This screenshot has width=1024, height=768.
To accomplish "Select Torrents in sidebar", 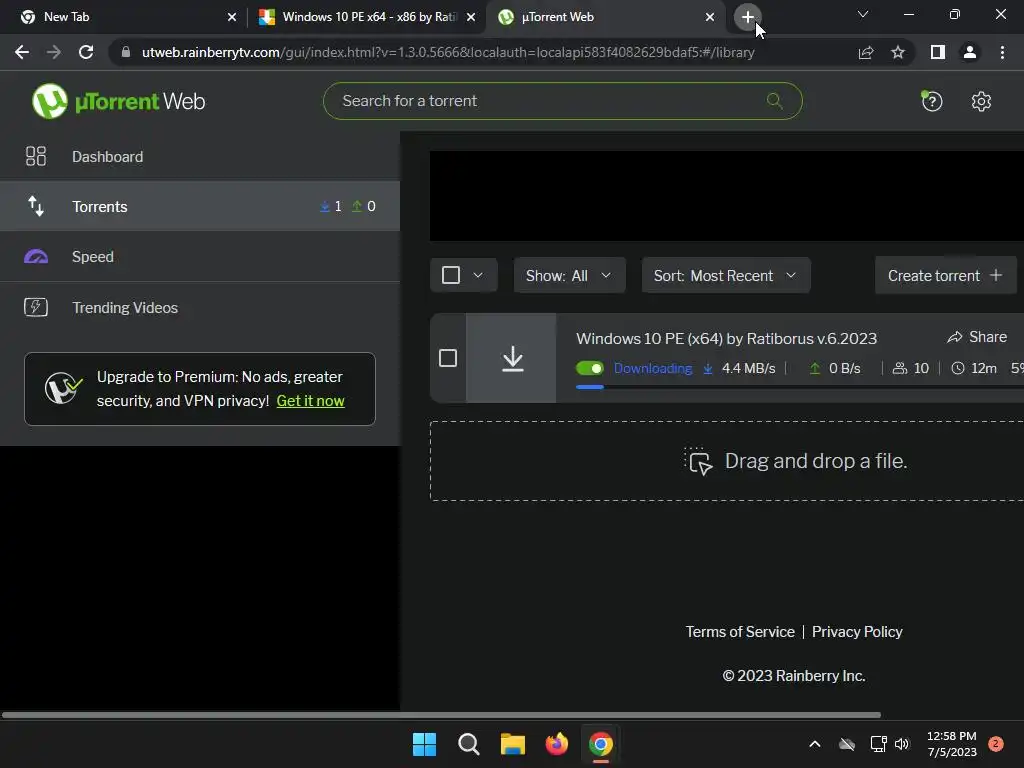I will 200,206.
